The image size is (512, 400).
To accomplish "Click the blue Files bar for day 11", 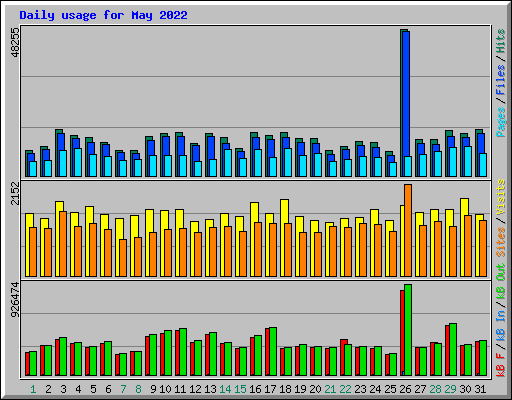I will tap(181, 146).
